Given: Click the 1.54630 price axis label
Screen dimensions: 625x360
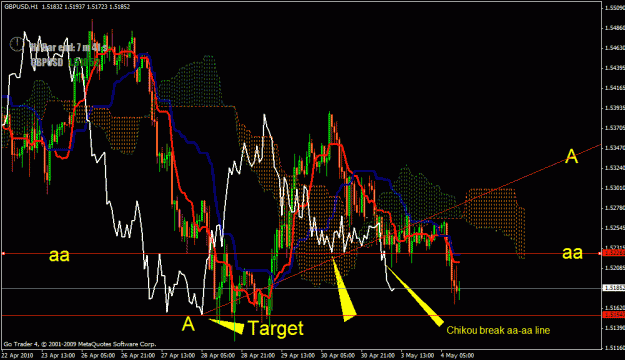Looking at the screenshot, I should click(x=615, y=48).
